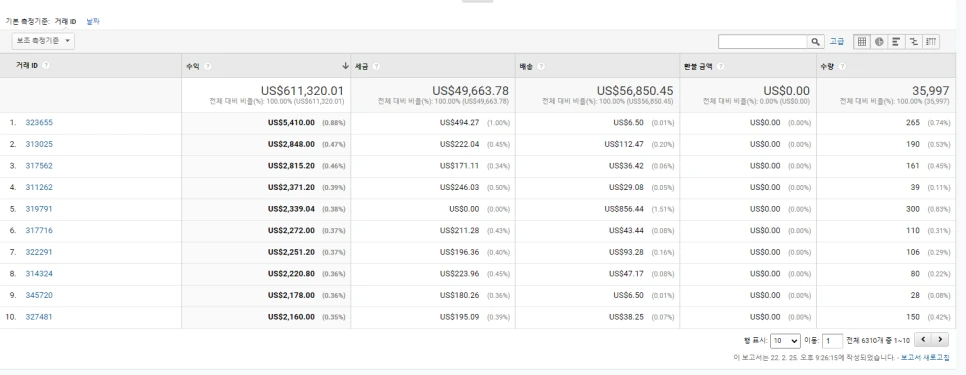966x375 pixels.
Task: Open the rows-per-page dropdown showing 10
Action: 785,341
